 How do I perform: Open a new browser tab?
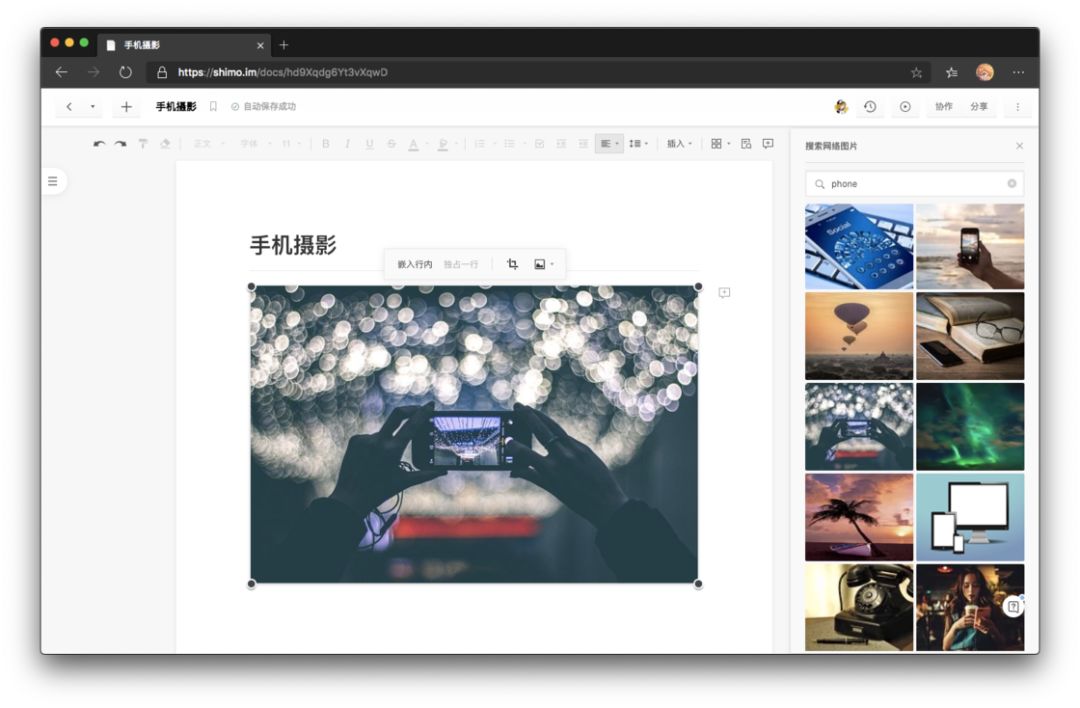pyautogui.click(x=284, y=45)
